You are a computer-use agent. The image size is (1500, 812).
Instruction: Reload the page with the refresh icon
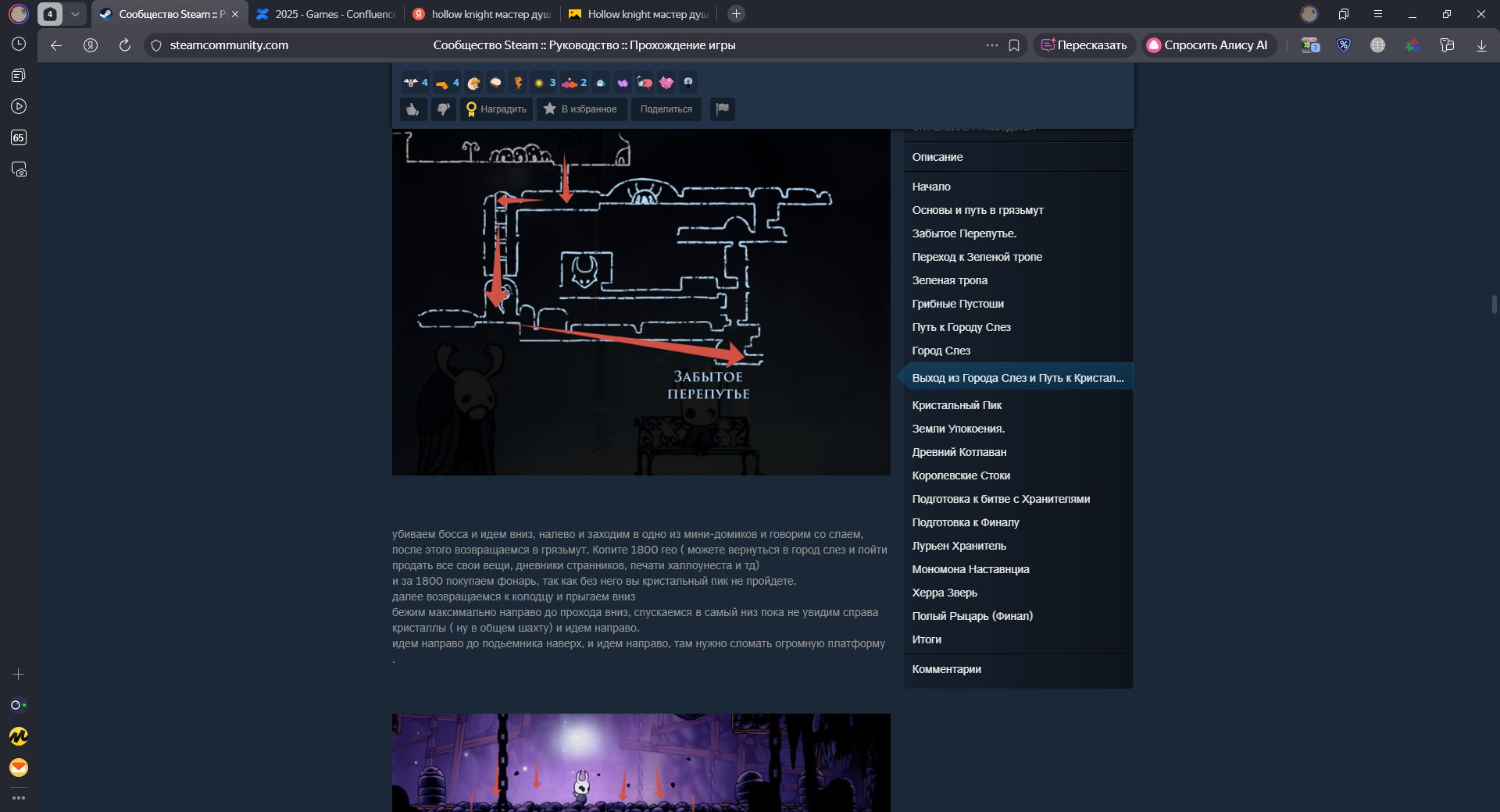coord(125,45)
